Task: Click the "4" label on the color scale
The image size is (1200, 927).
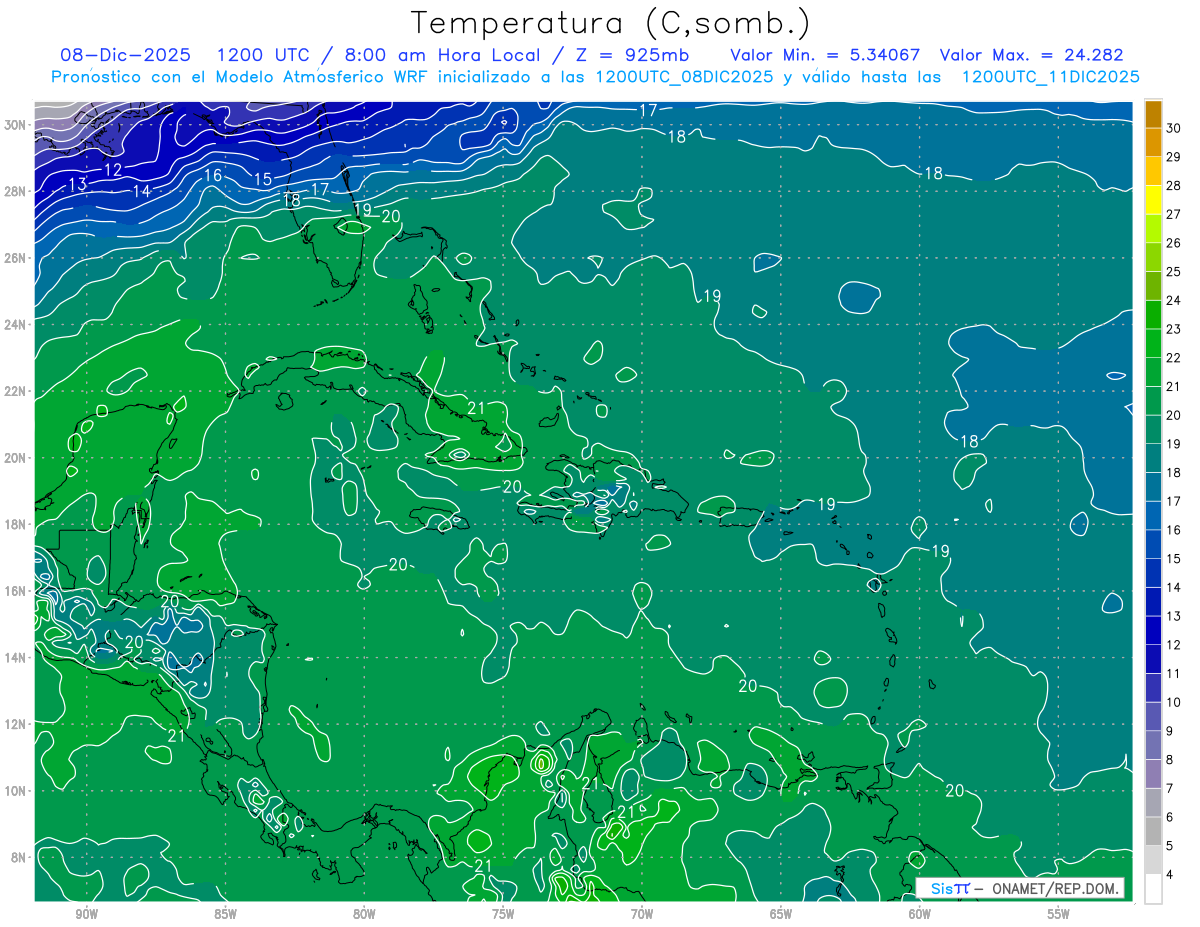Action: [1171, 876]
